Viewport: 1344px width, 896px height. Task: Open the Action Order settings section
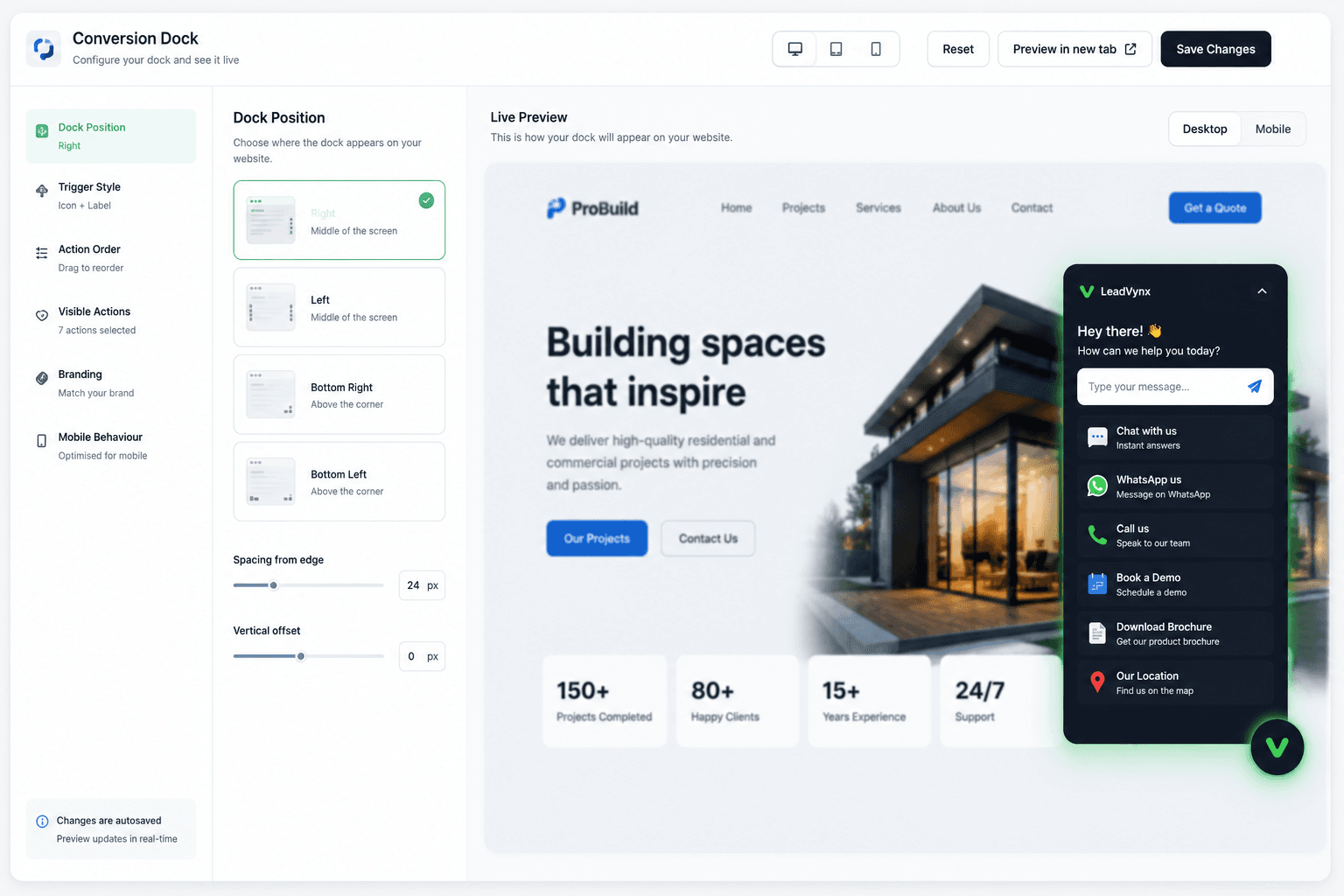click(111, 258)
